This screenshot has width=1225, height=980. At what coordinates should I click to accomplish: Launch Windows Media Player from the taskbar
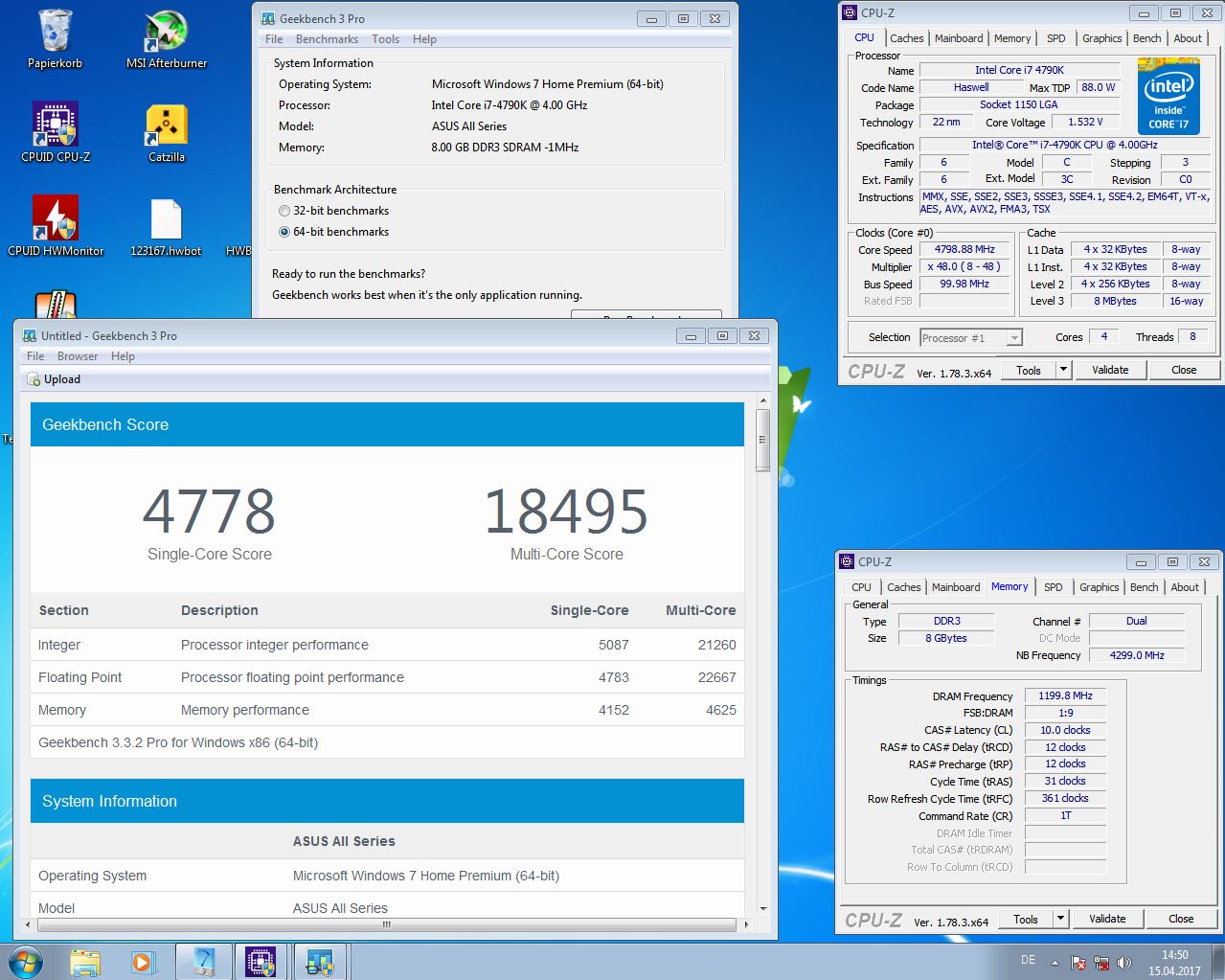point(144,962)
